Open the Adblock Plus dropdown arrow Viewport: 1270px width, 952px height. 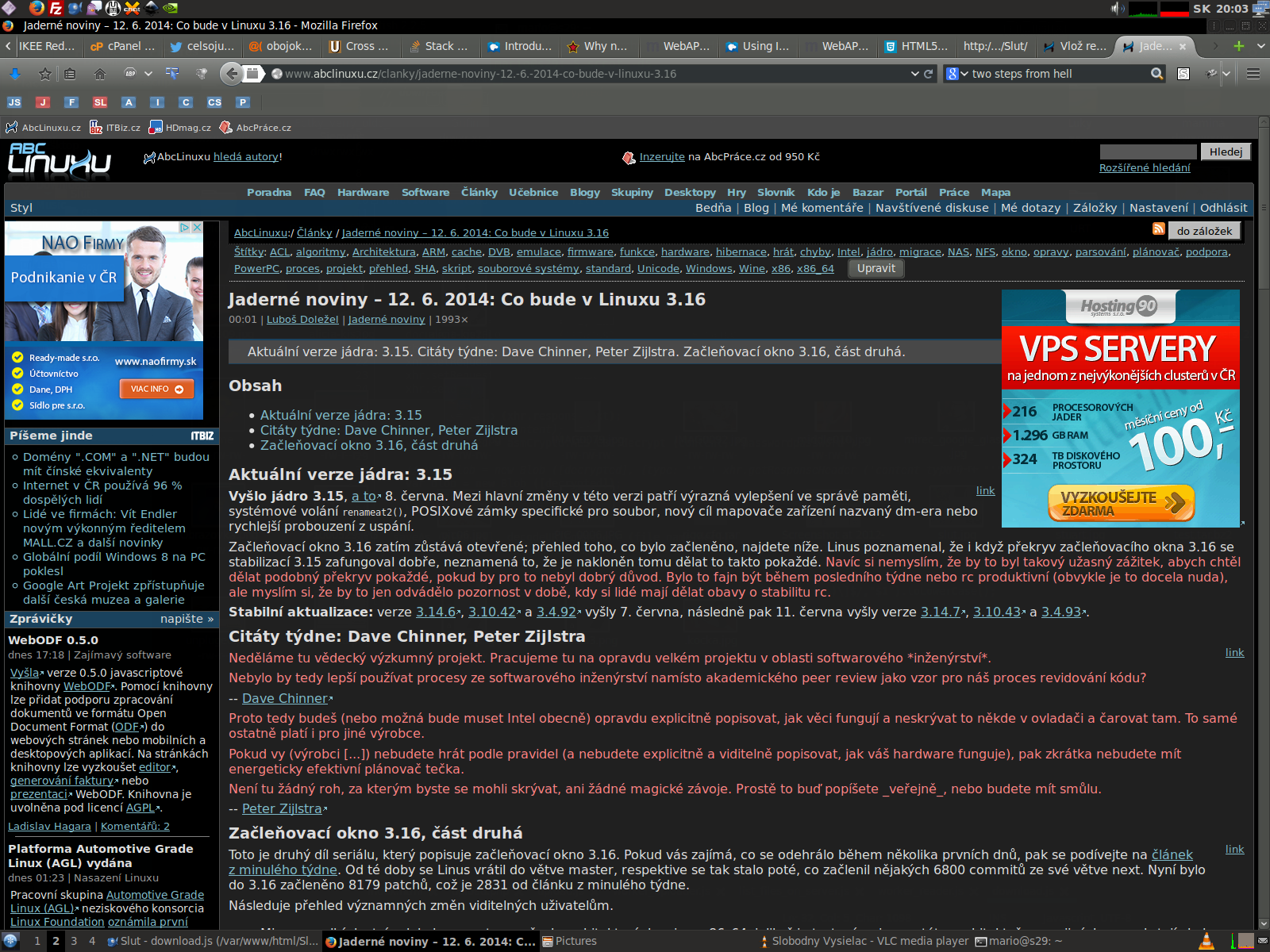coord(148,74)
